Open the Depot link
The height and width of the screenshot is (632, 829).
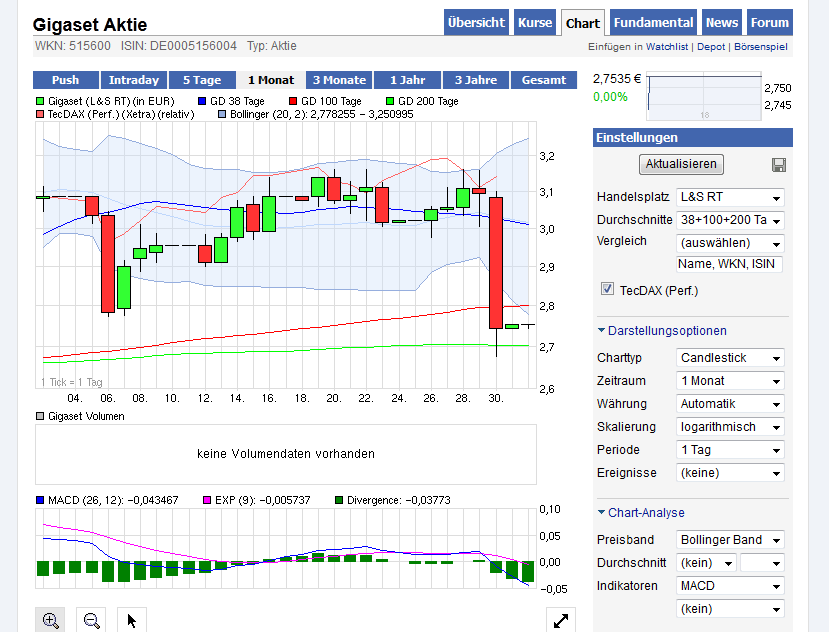click(x=711, y=47)
